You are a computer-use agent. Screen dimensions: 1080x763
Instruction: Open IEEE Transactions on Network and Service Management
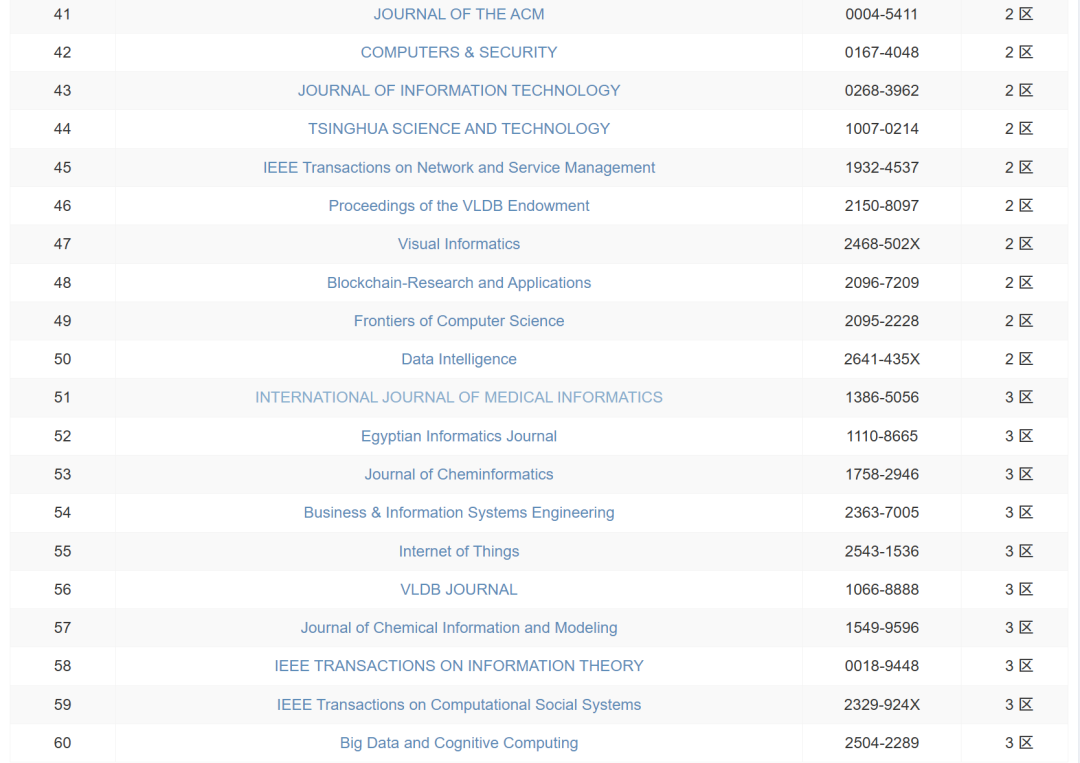[459, 167]
